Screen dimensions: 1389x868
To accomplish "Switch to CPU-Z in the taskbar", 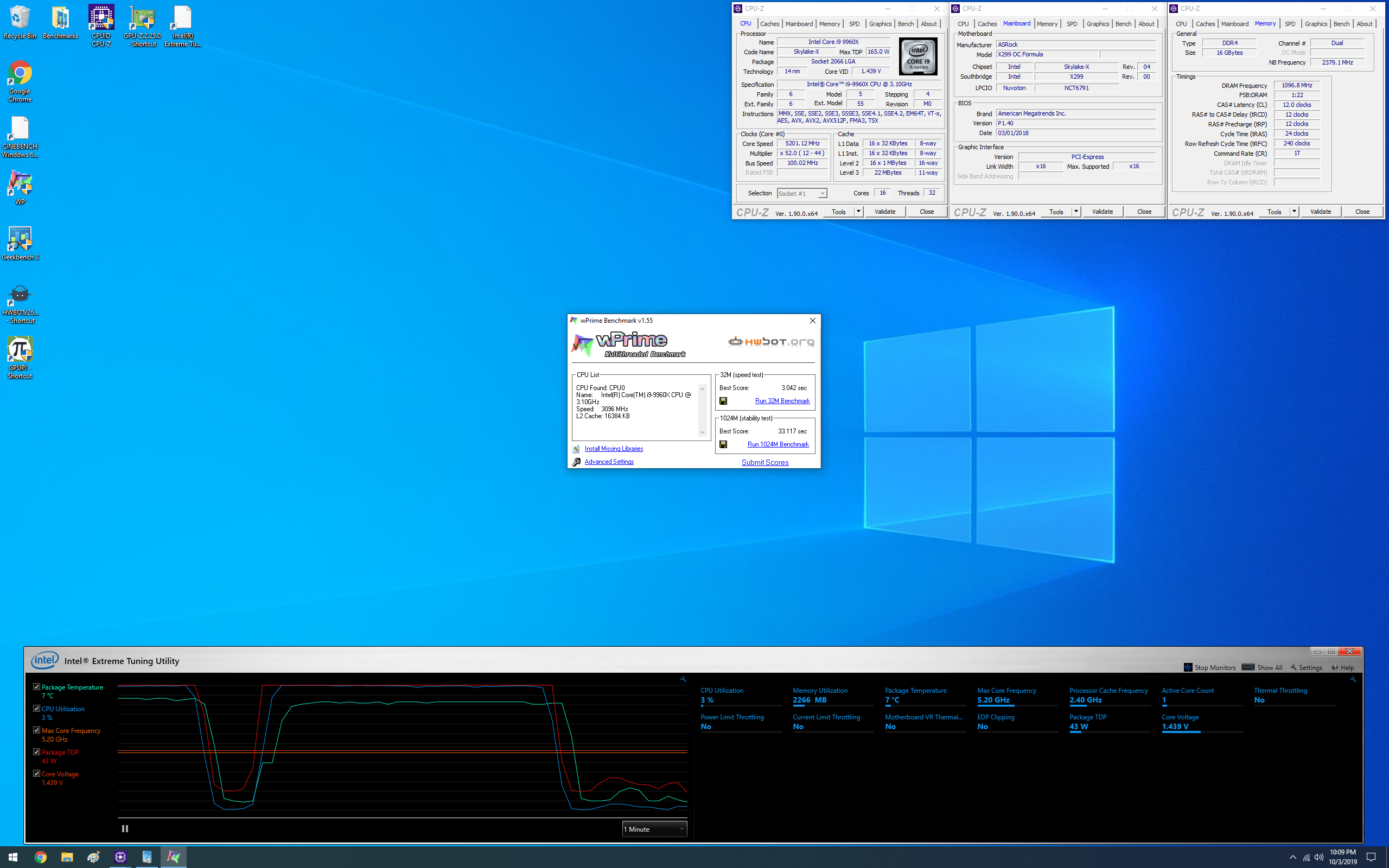I will (120, 857).
